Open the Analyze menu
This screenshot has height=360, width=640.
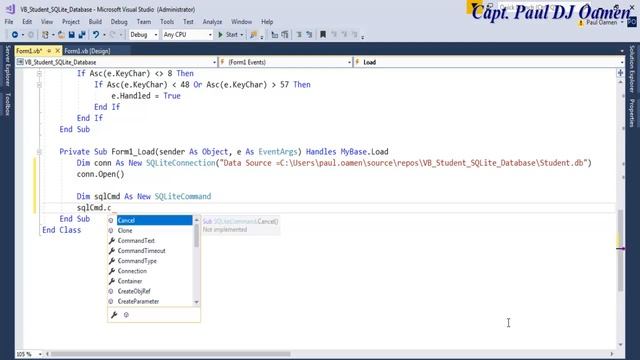click(212, 22)
